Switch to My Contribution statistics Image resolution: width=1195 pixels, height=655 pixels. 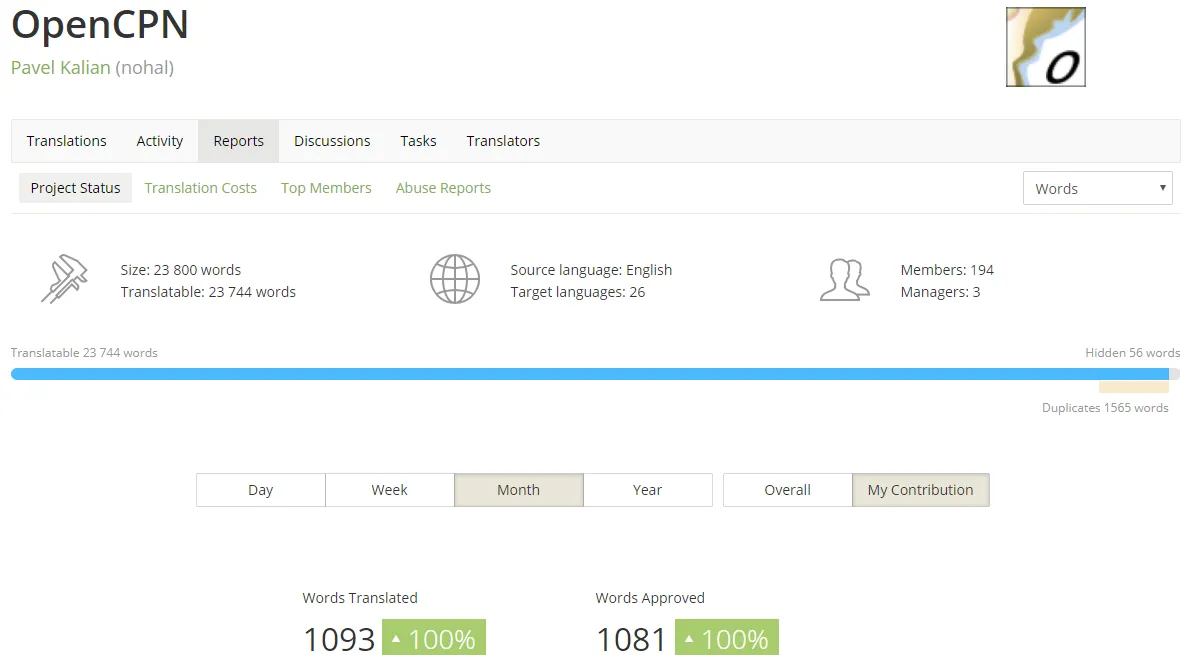click(921, 490)
